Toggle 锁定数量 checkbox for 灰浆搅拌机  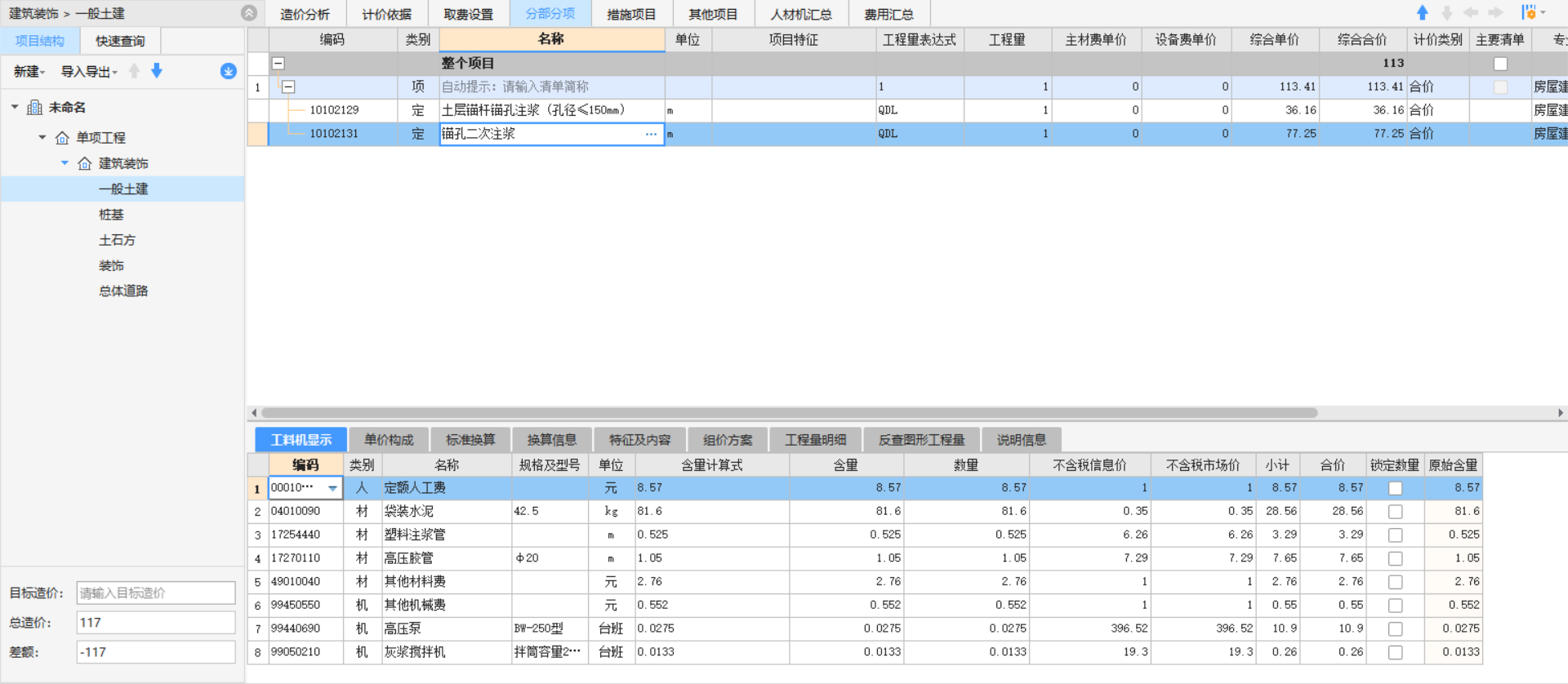coord(1396,653)
